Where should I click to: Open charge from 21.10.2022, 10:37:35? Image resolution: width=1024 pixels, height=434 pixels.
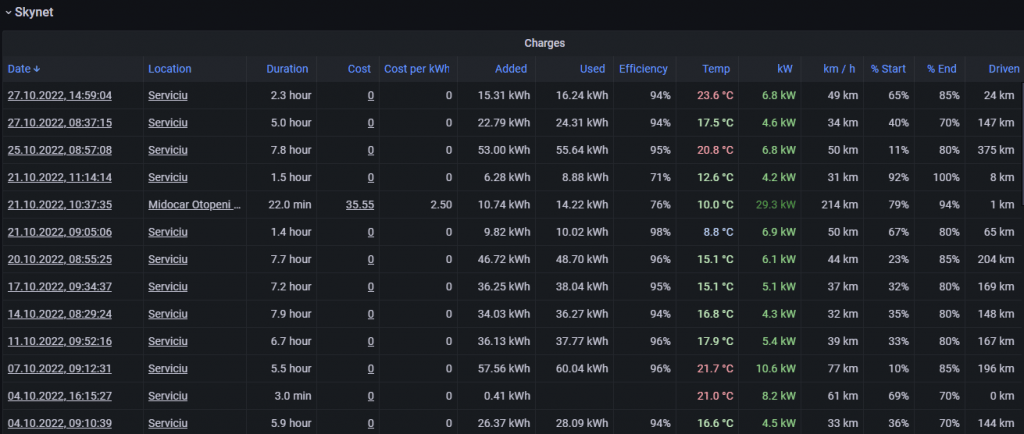[x=59, y=205]
